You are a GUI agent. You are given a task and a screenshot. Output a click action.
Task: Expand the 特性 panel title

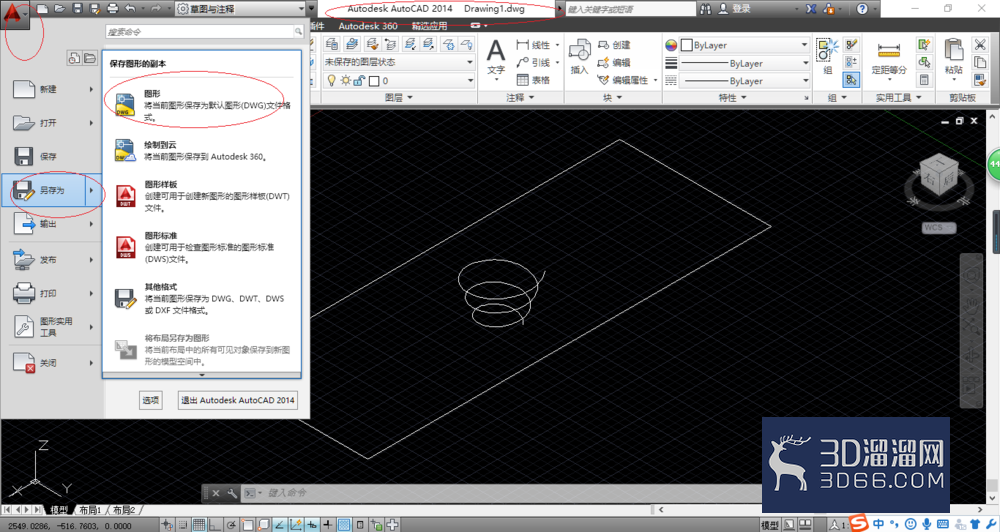pos(732,98)
